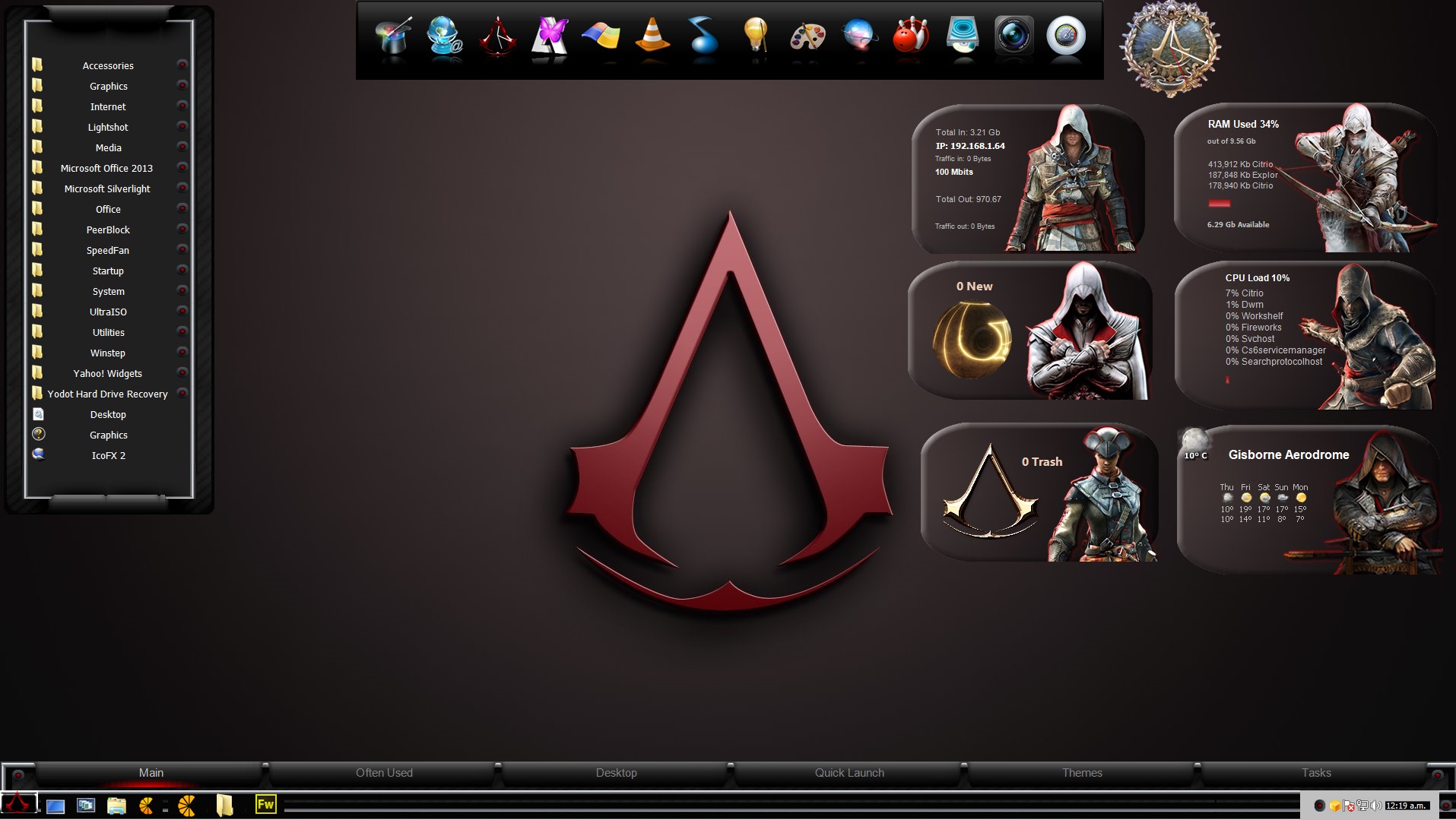Click the volume speaker tray icon
1456x820 pixels.
1375,806
